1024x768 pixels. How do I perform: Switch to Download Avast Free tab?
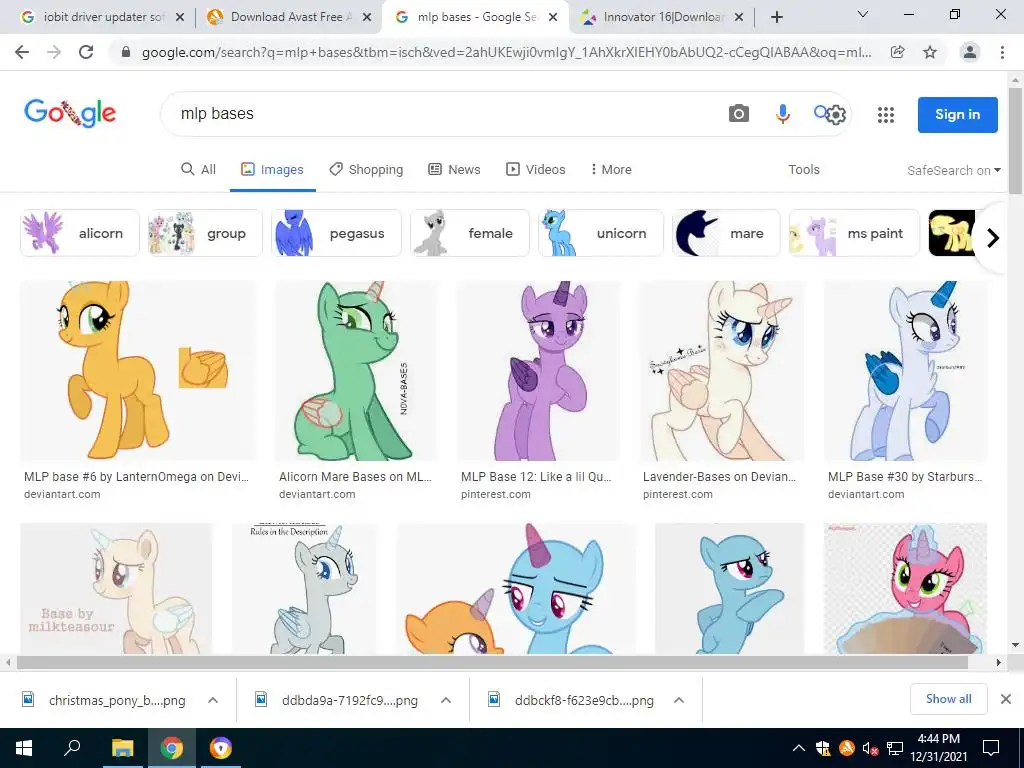click(x=287, y=17)
